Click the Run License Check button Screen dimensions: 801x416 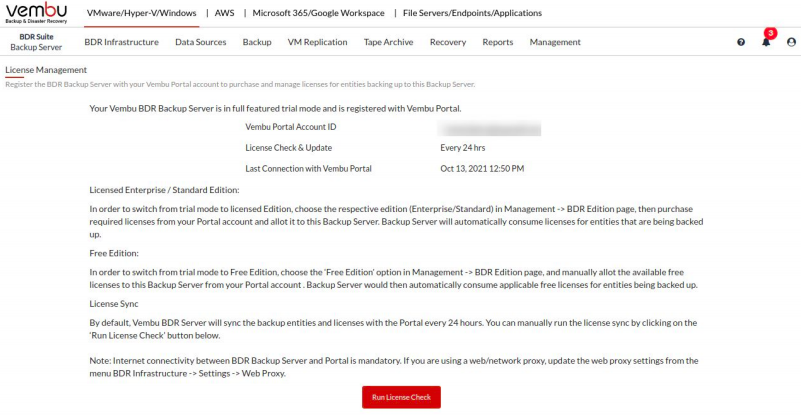click(x=401, y=397)
